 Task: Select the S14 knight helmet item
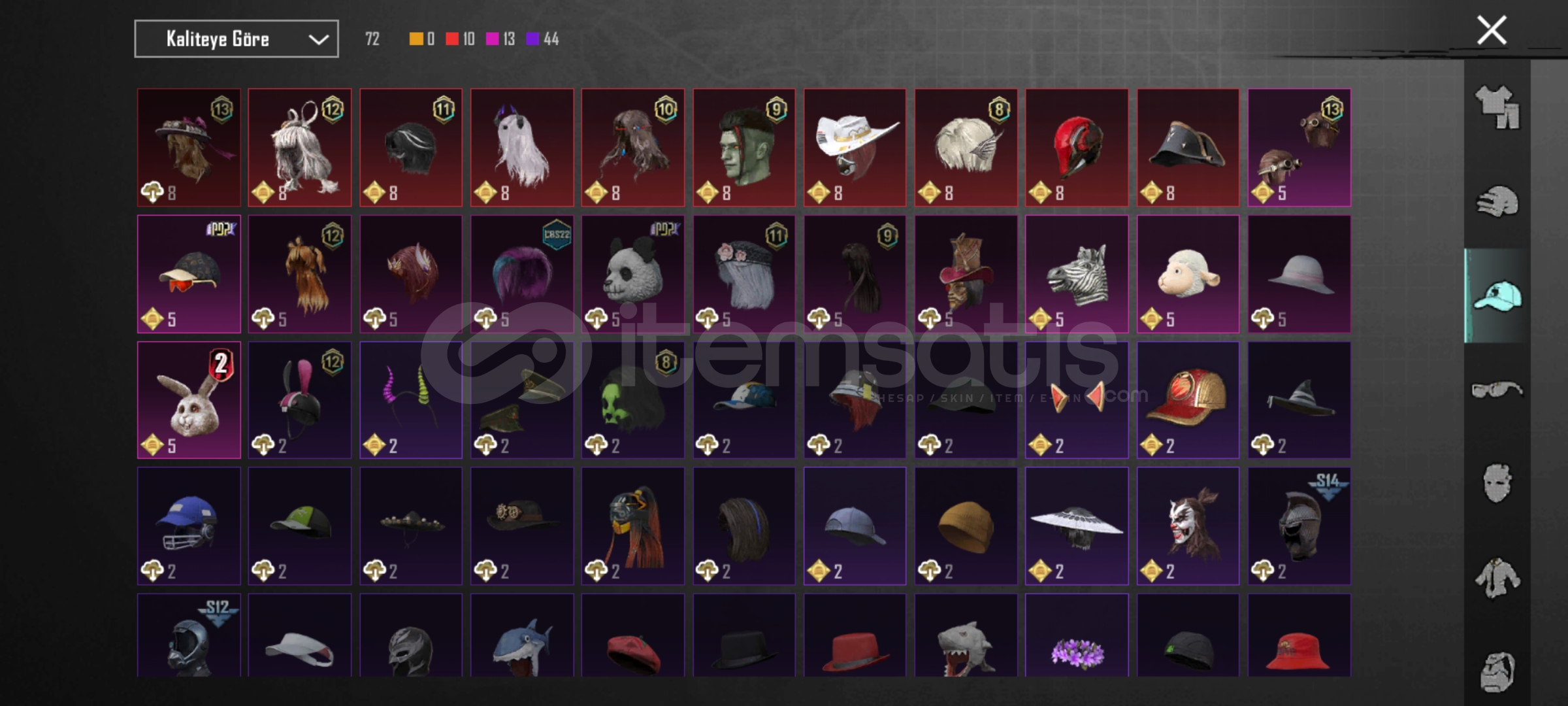click(x=1299, y=526)
